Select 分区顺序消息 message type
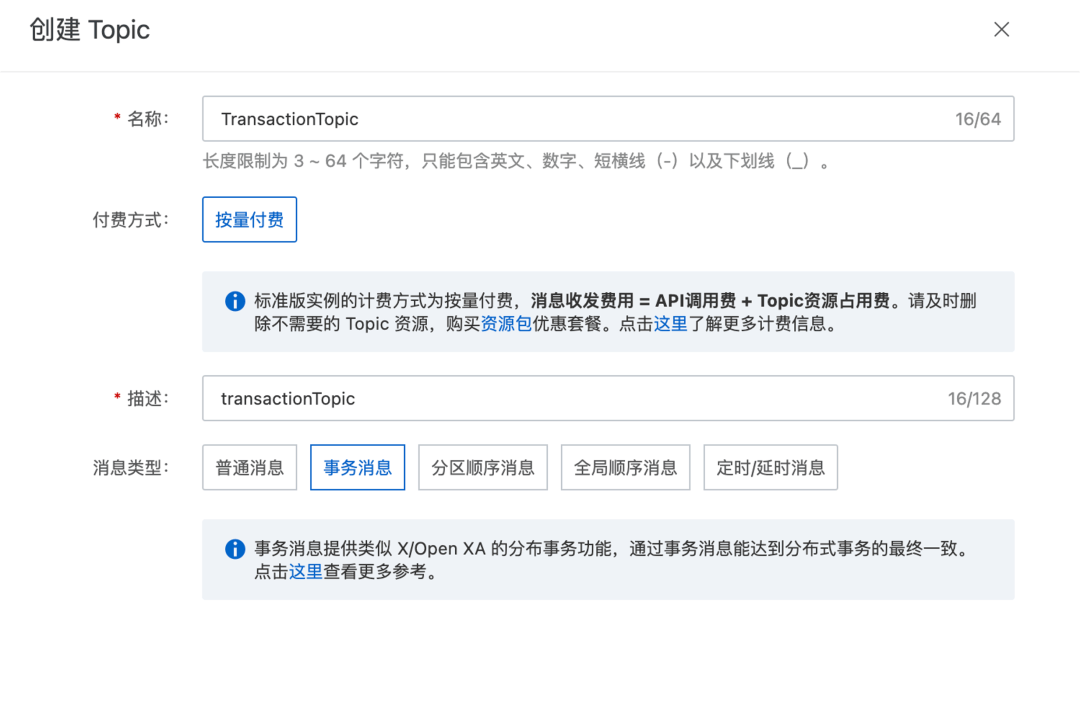 [483, 468]
